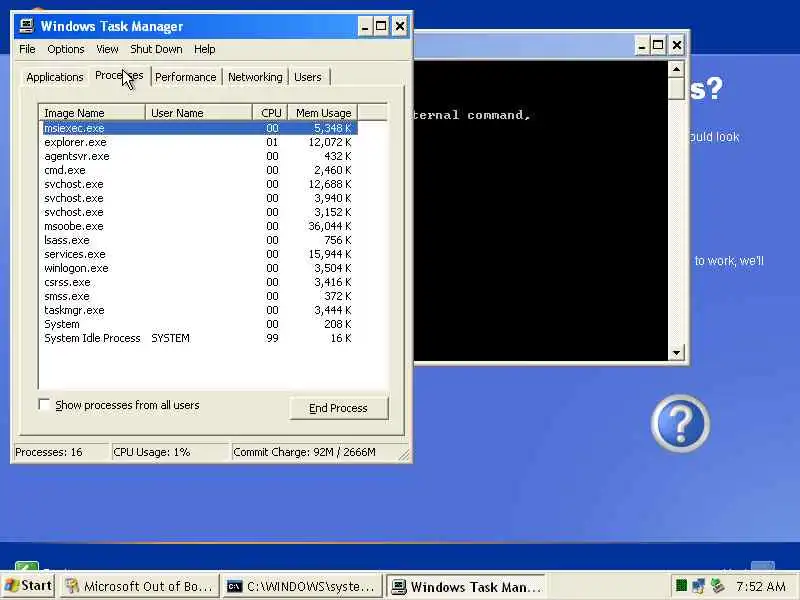Sort by CPU column header

[270, 113]
